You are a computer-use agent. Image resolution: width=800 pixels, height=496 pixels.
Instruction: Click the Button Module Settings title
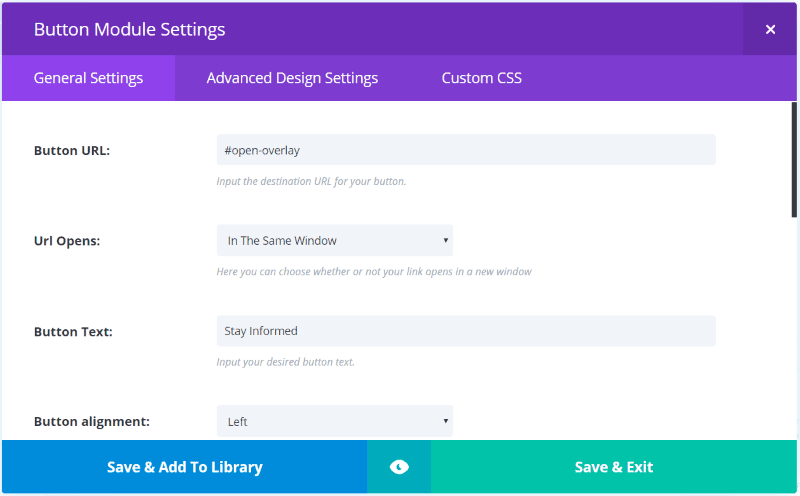(129, 29)
